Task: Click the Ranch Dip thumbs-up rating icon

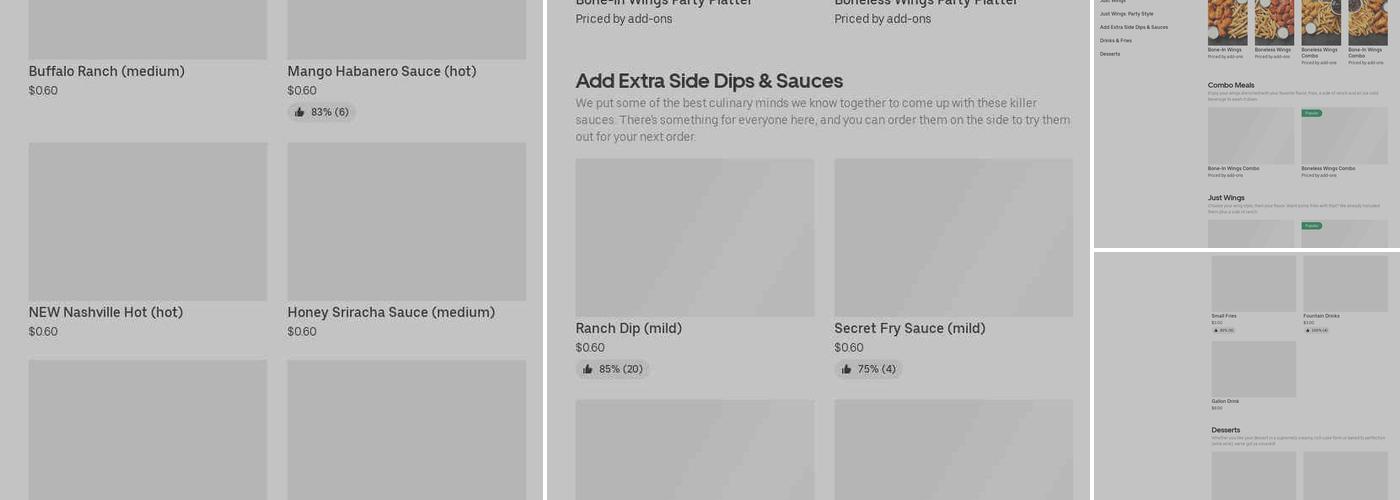Action: [x=588, y=369]
